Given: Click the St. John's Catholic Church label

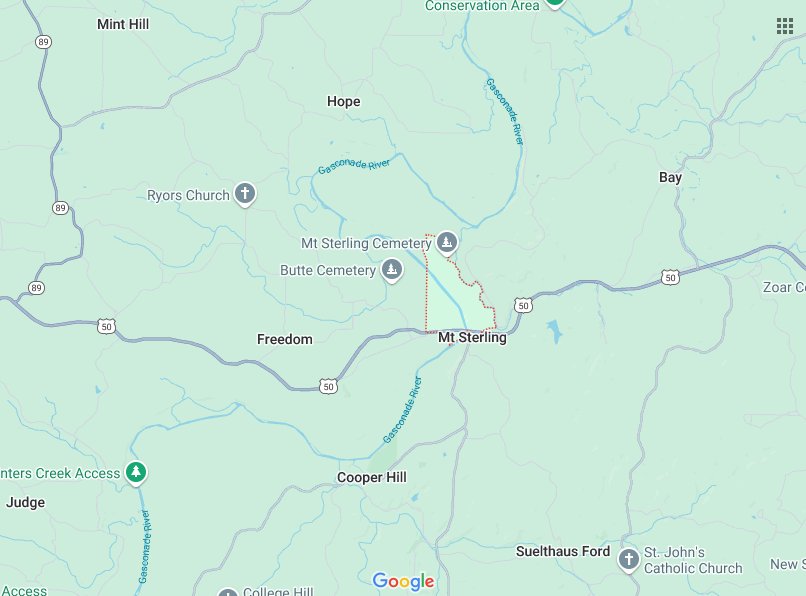Looking at the screenshot, I should pyautogui.click(x=693, y=560).
